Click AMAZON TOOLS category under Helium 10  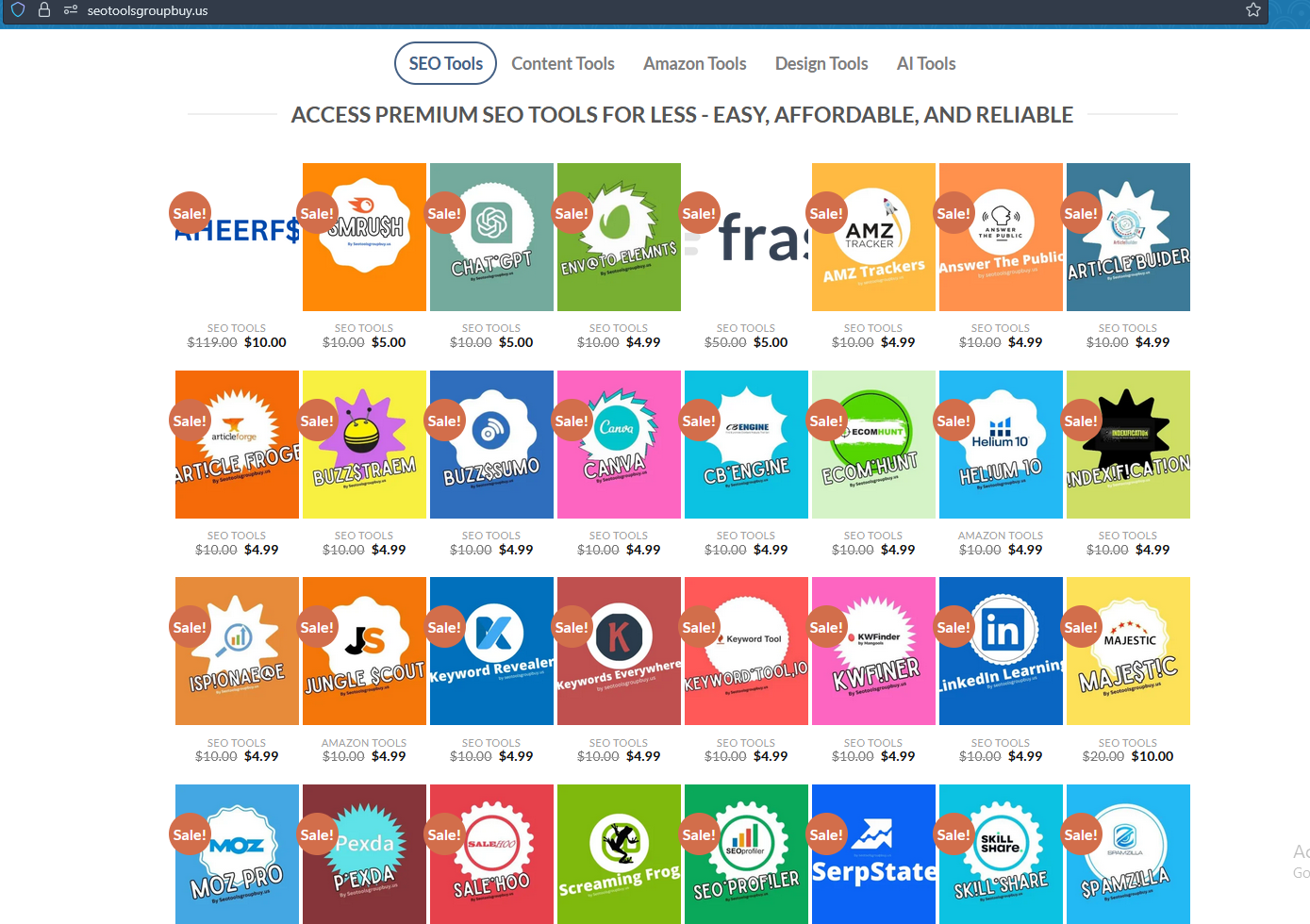(x=1001, y=536)
